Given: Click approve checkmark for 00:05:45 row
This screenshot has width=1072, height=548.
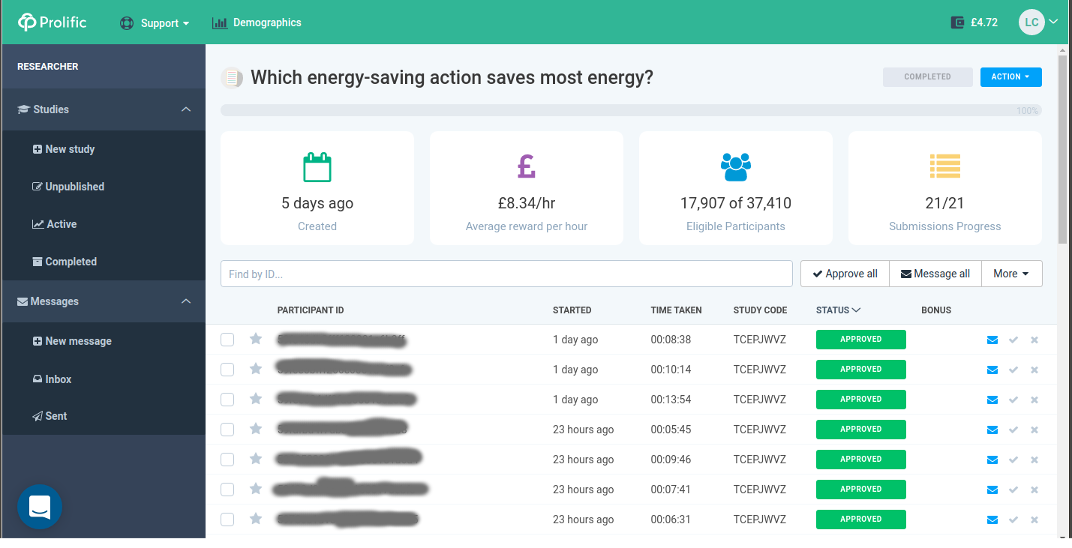Looking at the screenshot, I should pyautogui.click(x=1013, y=430).
